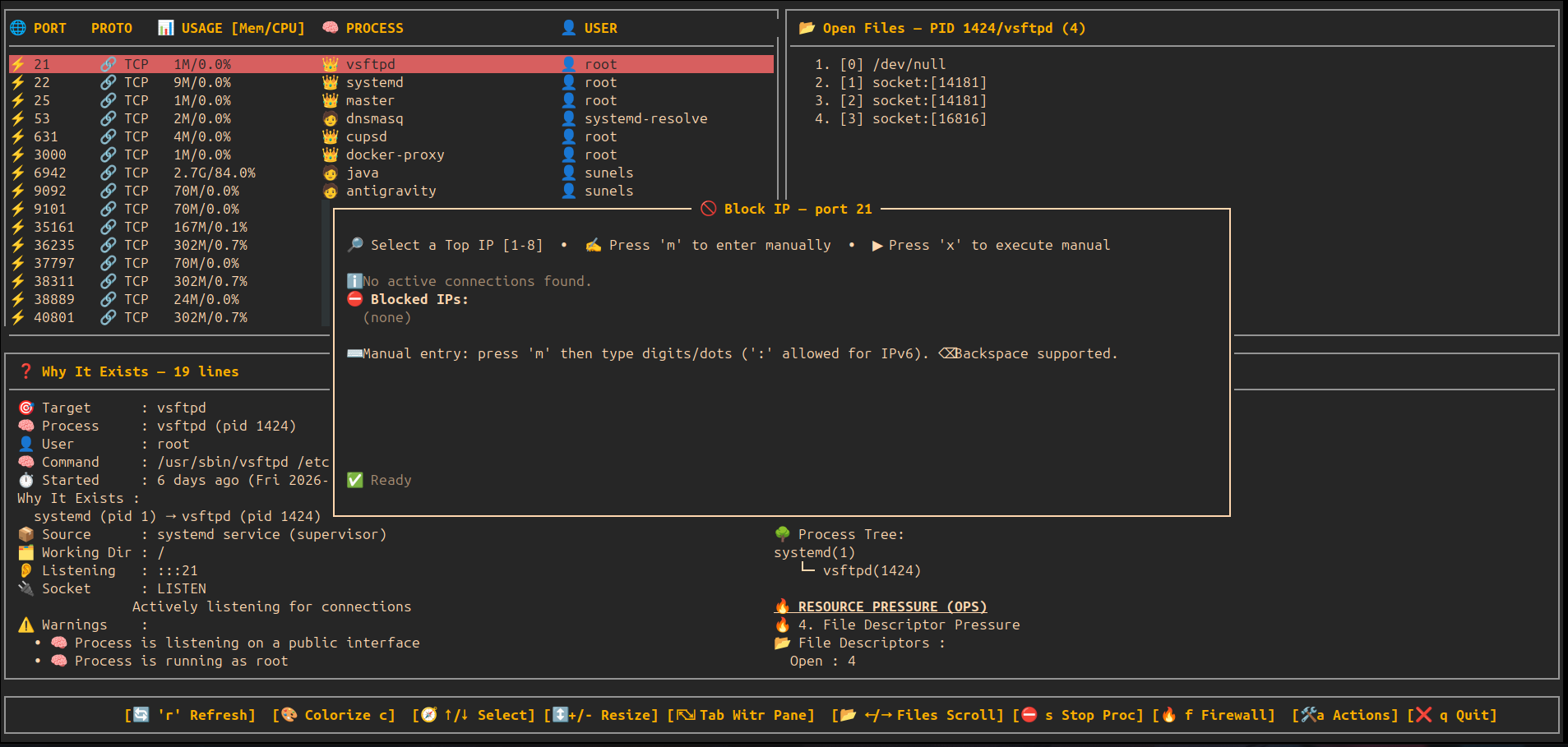Select the java process row on port 6942
This screenshot has width=1568, height=747.
click(x=362, y=173)
